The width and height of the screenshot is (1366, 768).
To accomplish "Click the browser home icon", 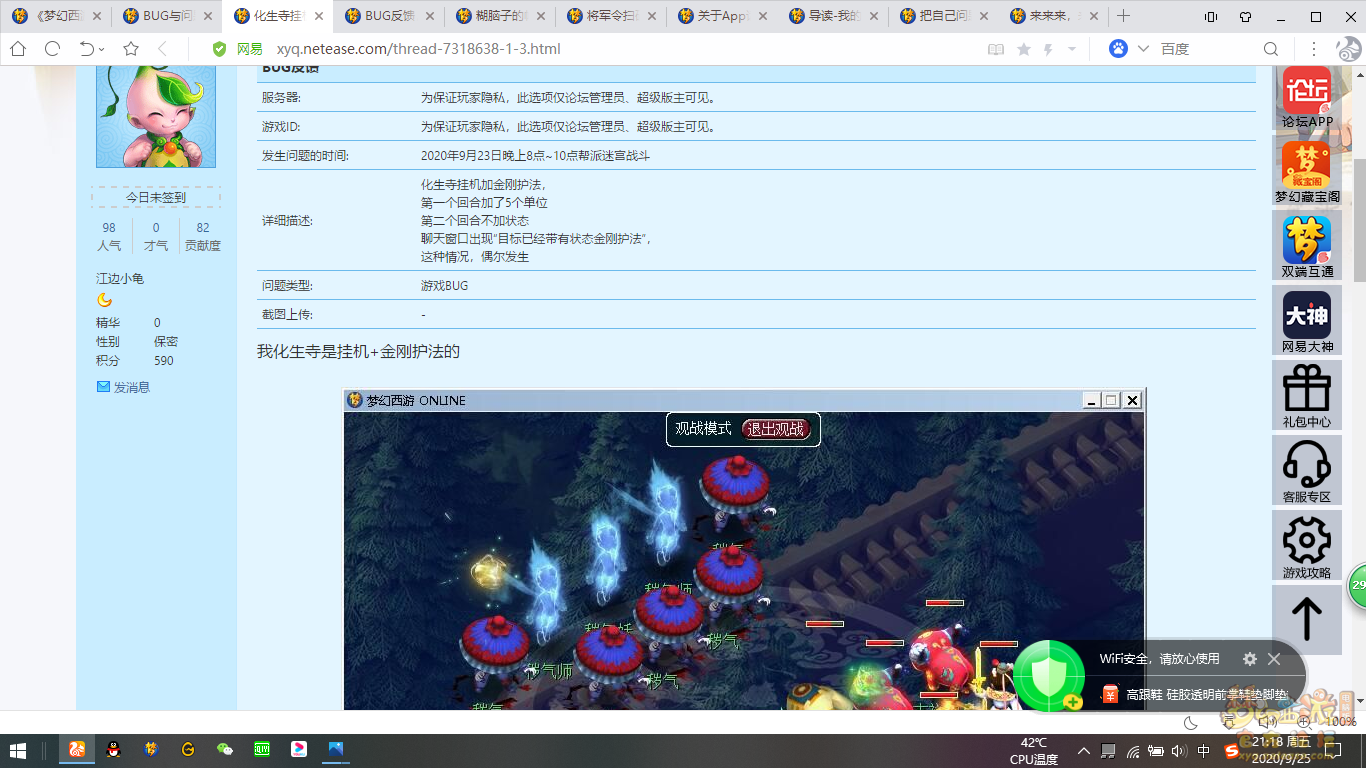I will [18, 49].
